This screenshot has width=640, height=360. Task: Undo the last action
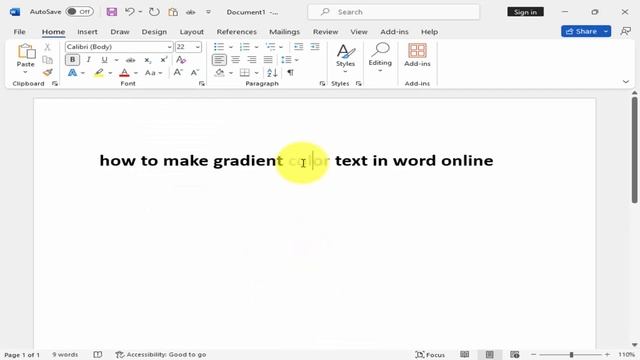click(130, 12)
